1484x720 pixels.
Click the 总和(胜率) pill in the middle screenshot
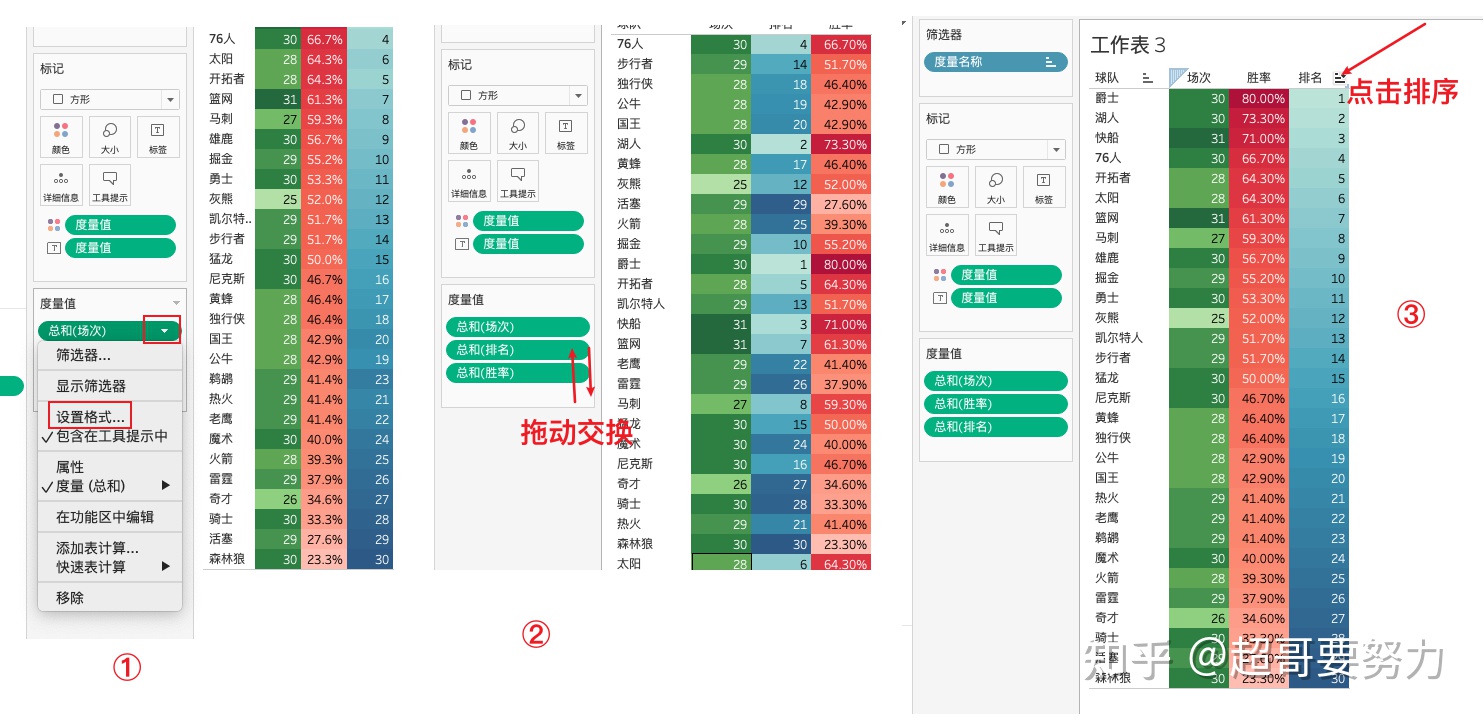pos(518,373)
